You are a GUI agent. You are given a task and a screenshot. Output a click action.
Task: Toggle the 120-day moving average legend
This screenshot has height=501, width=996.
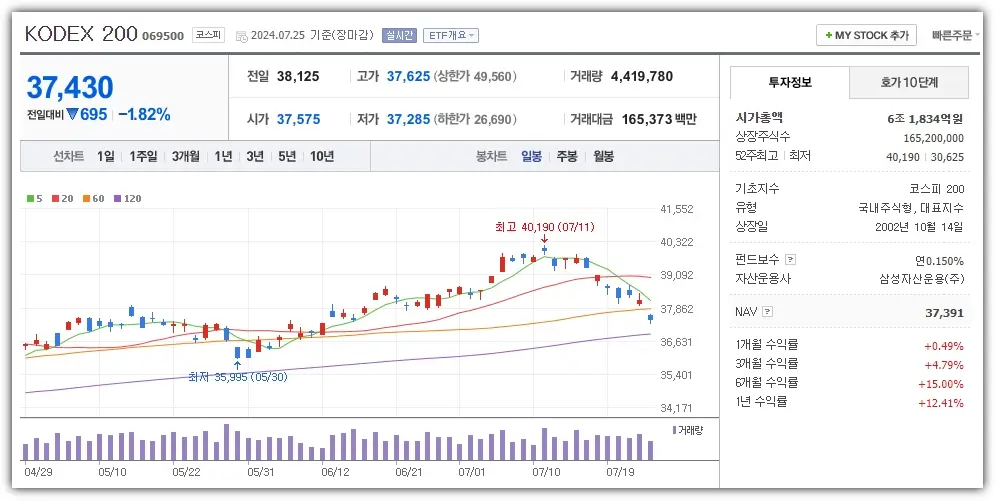tap(126, 198)
